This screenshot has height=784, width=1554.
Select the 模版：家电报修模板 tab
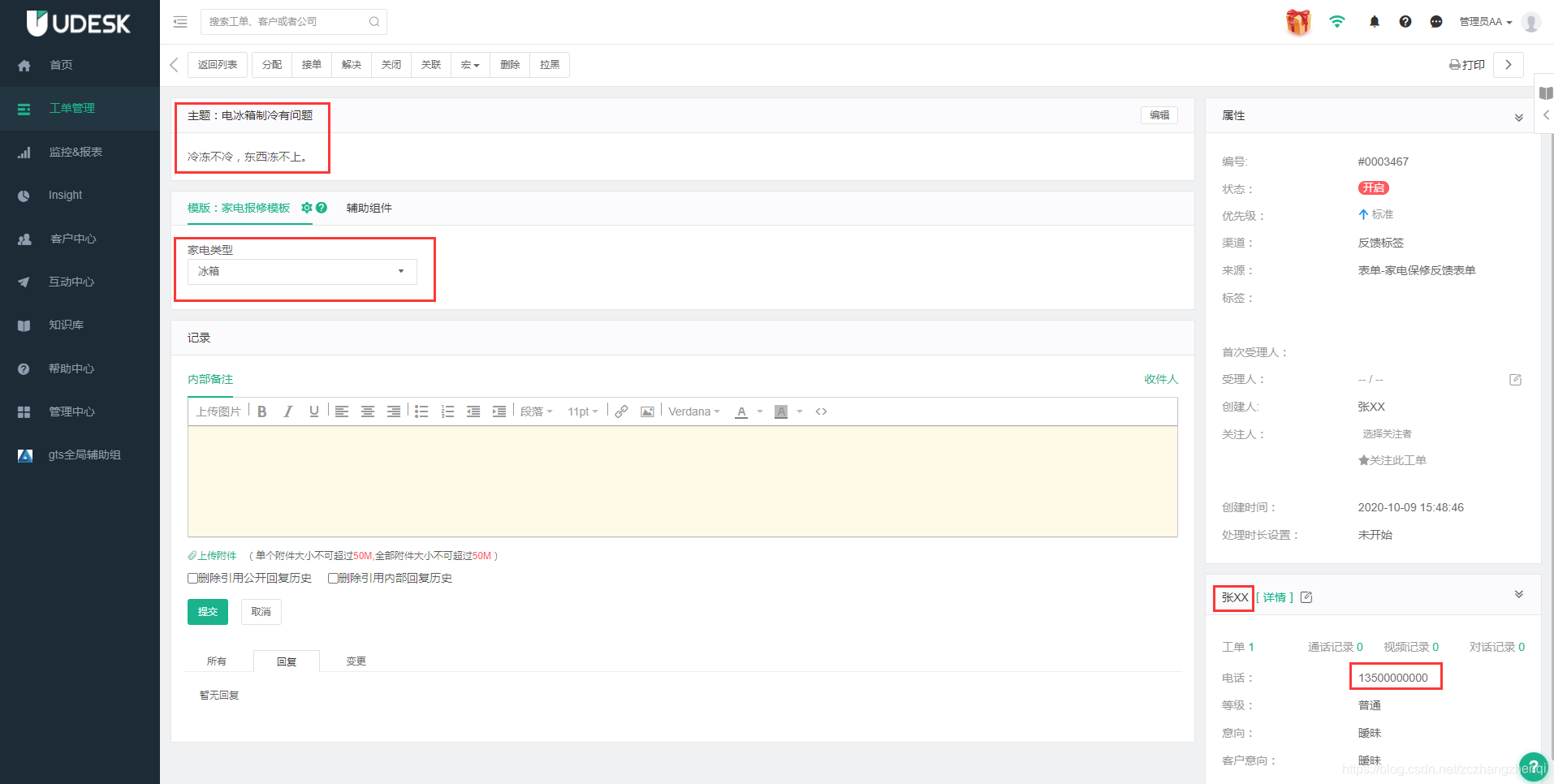coord(239,208)
